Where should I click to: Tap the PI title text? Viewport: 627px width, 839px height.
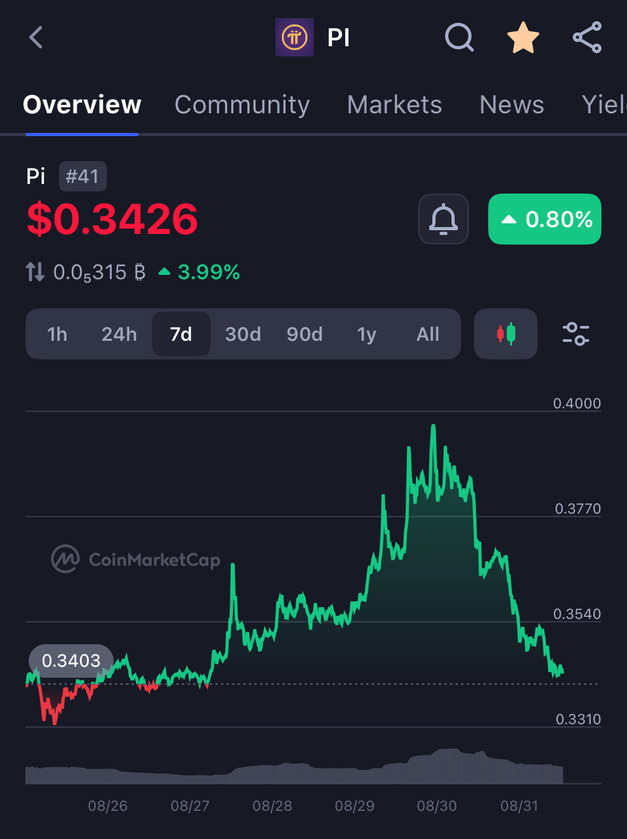coord(338,38)
